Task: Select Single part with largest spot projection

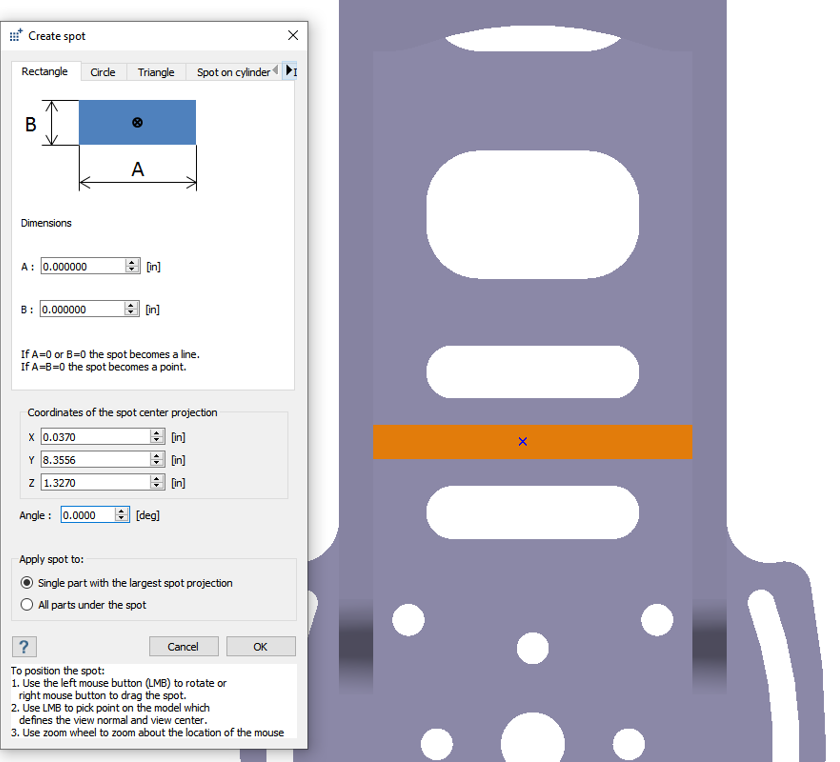Action: pos(27,583)
